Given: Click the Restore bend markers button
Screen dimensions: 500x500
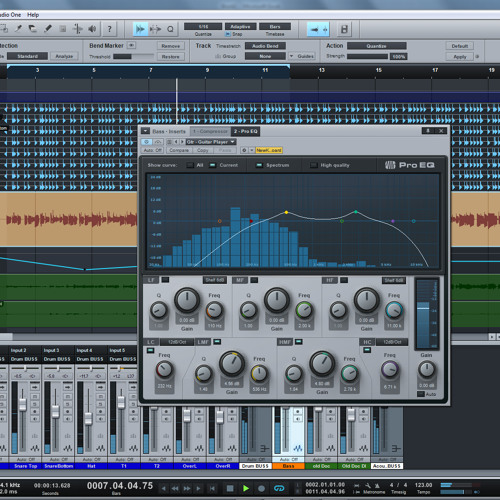Looking at the screenshot, I should click(x=171, y=56).
